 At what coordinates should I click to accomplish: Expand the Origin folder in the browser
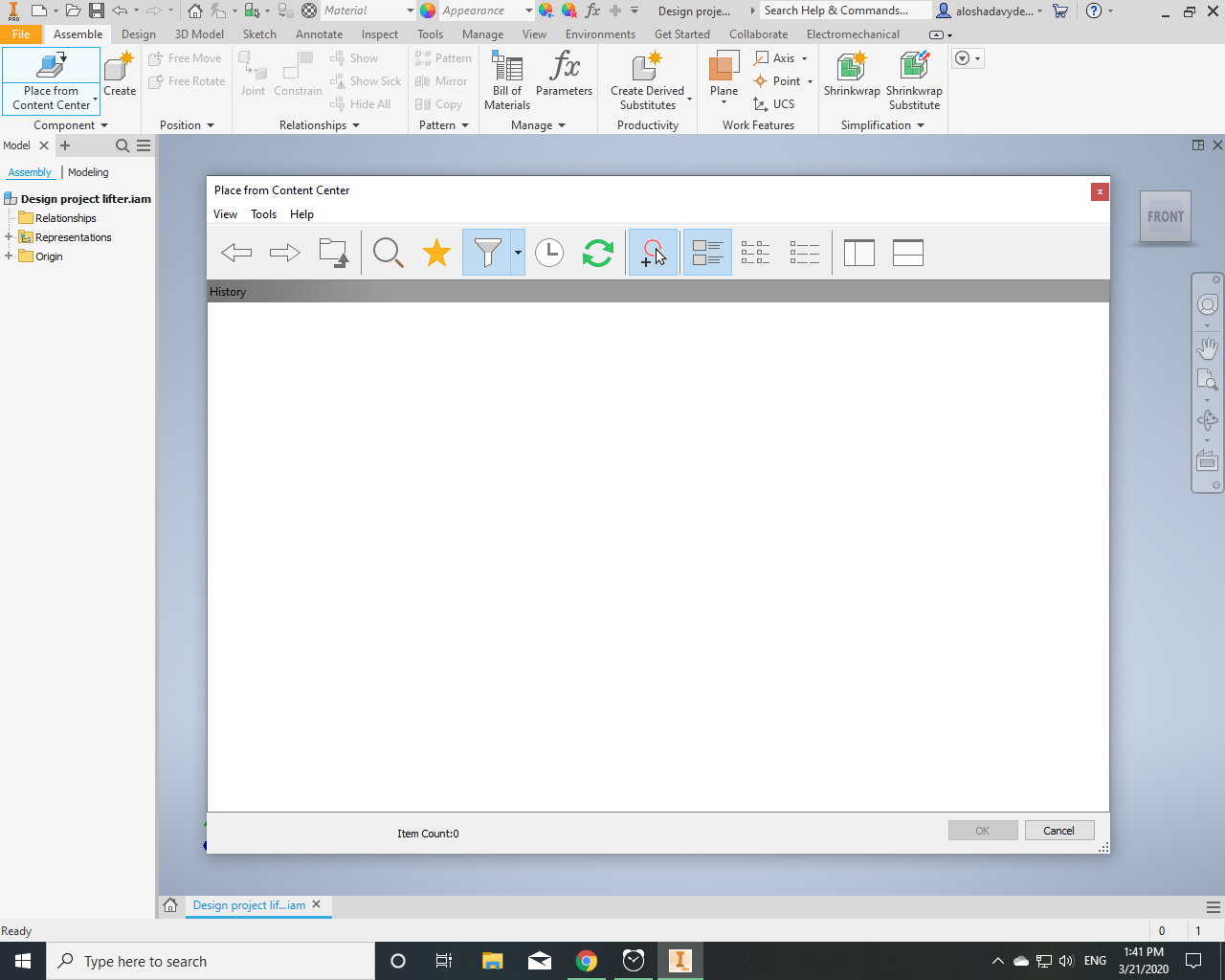[10, 256]
